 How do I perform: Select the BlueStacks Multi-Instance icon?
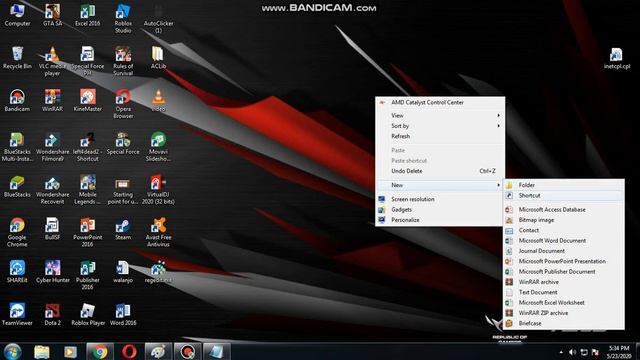click(17, 147)
